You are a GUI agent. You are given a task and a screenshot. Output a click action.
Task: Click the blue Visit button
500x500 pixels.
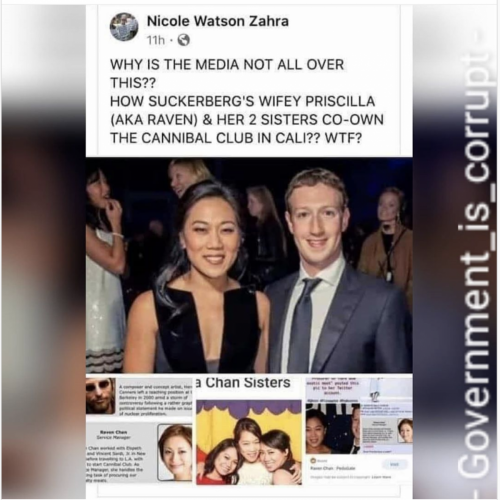(395, 464)
